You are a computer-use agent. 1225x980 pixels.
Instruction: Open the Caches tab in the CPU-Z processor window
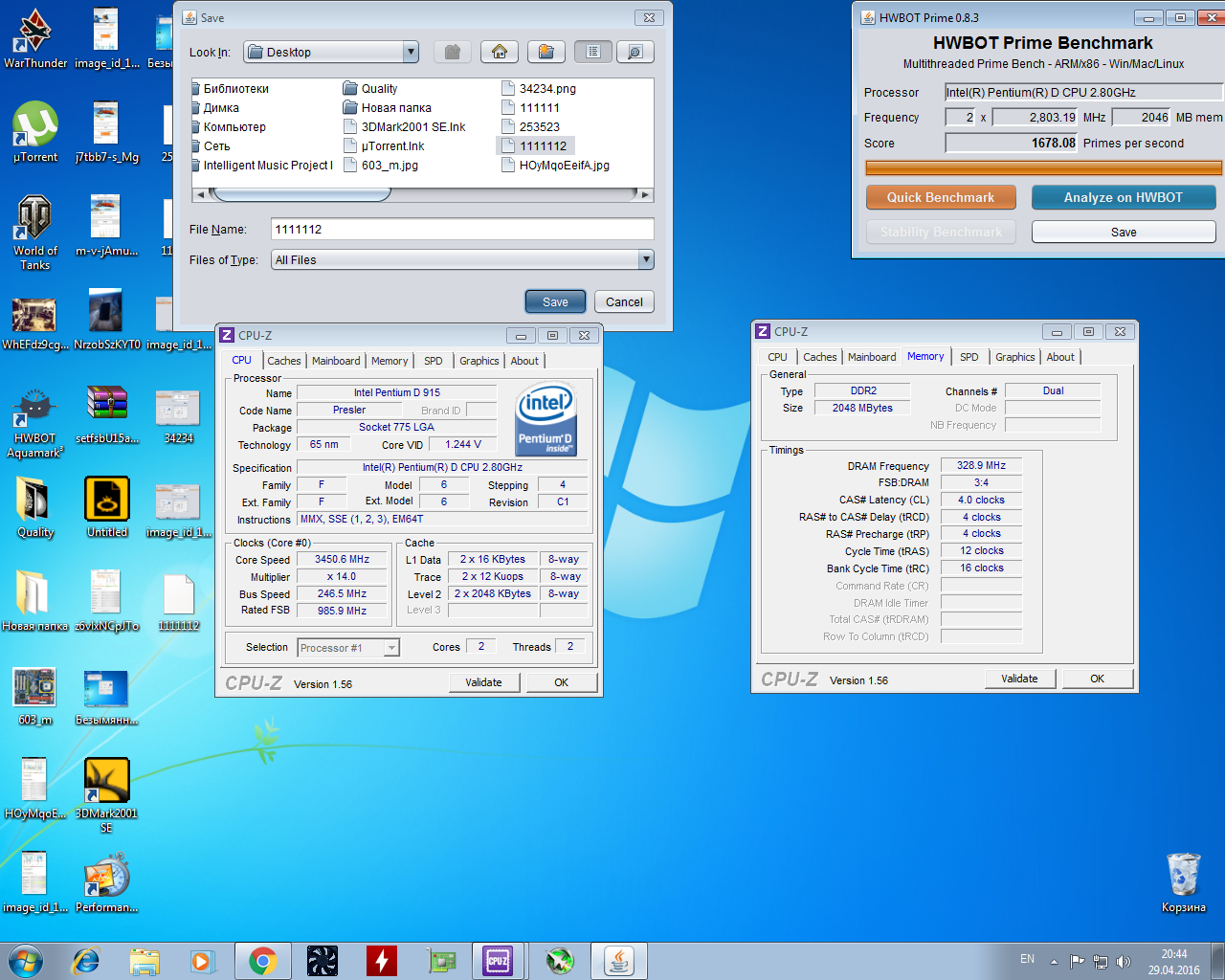[x=284, y=361]
